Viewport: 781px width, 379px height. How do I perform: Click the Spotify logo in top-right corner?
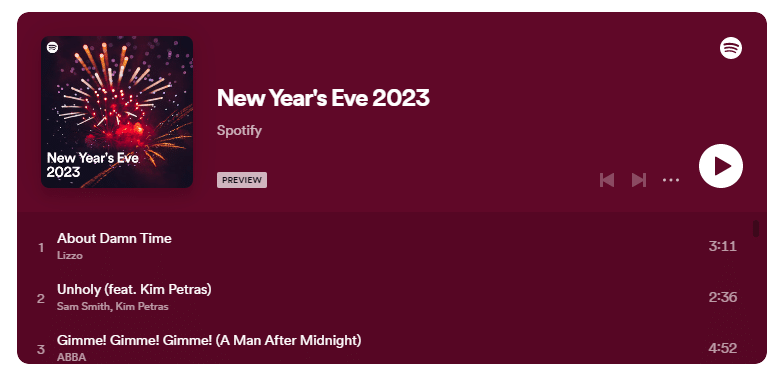point(731,48)
